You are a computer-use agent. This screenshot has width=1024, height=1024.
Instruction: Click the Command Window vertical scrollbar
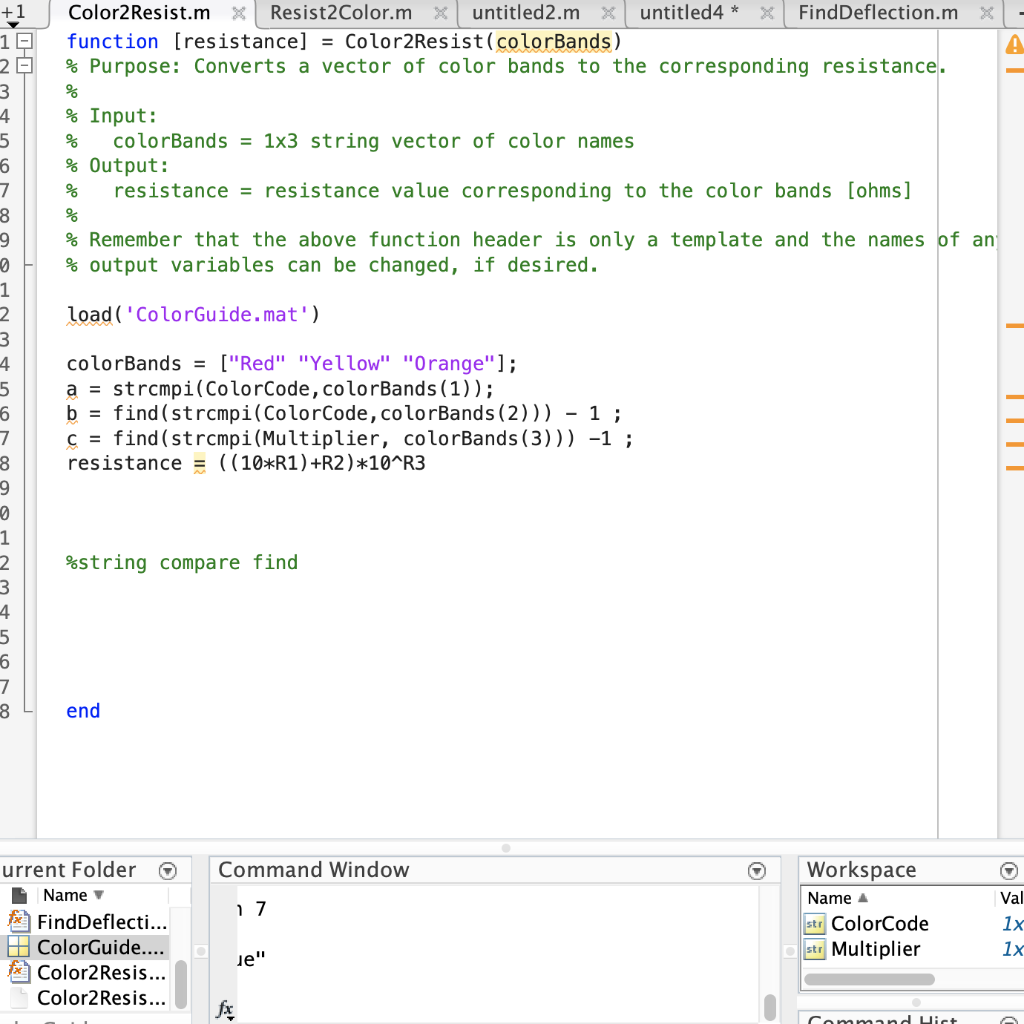pos(770,1006)
